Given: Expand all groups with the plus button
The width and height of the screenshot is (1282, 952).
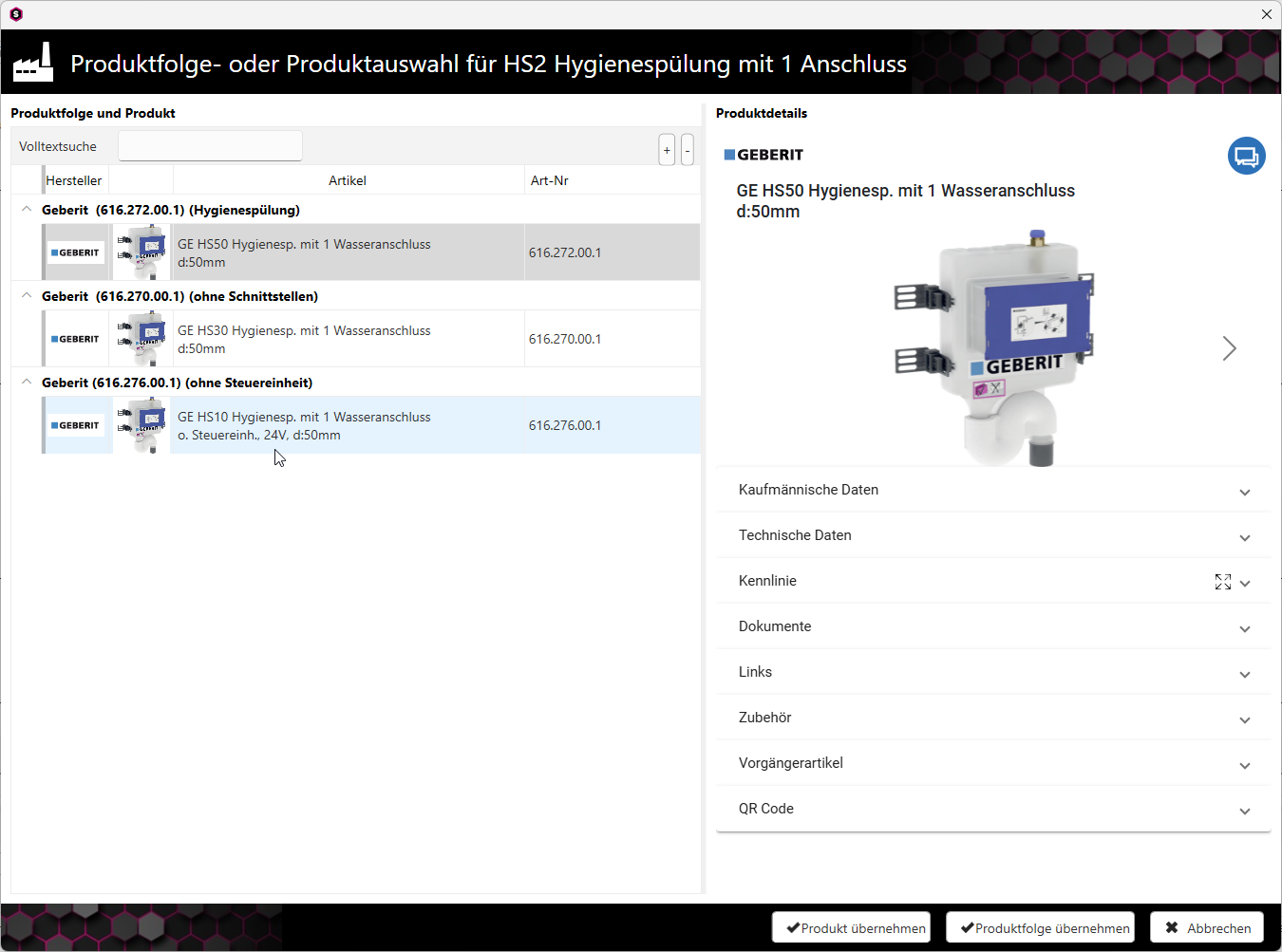Looking at the screenshot, I should tap(667, 150).
